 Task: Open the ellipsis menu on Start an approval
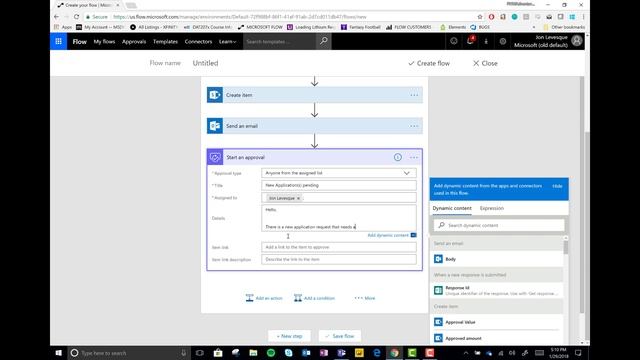pyautogui.click(x=414, y=157)
